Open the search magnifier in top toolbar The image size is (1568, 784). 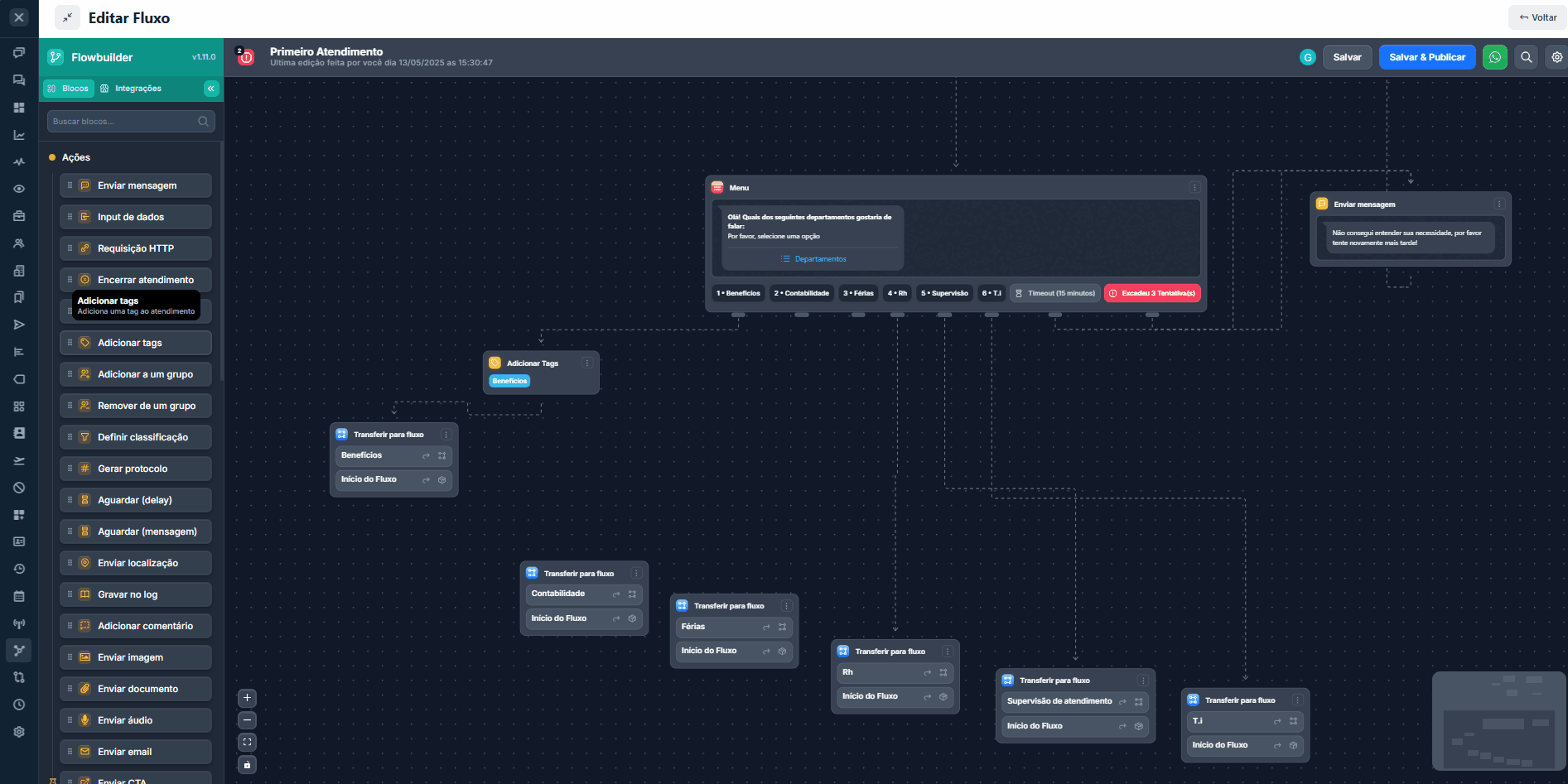pyautogui.click(x=1526, y=57)
